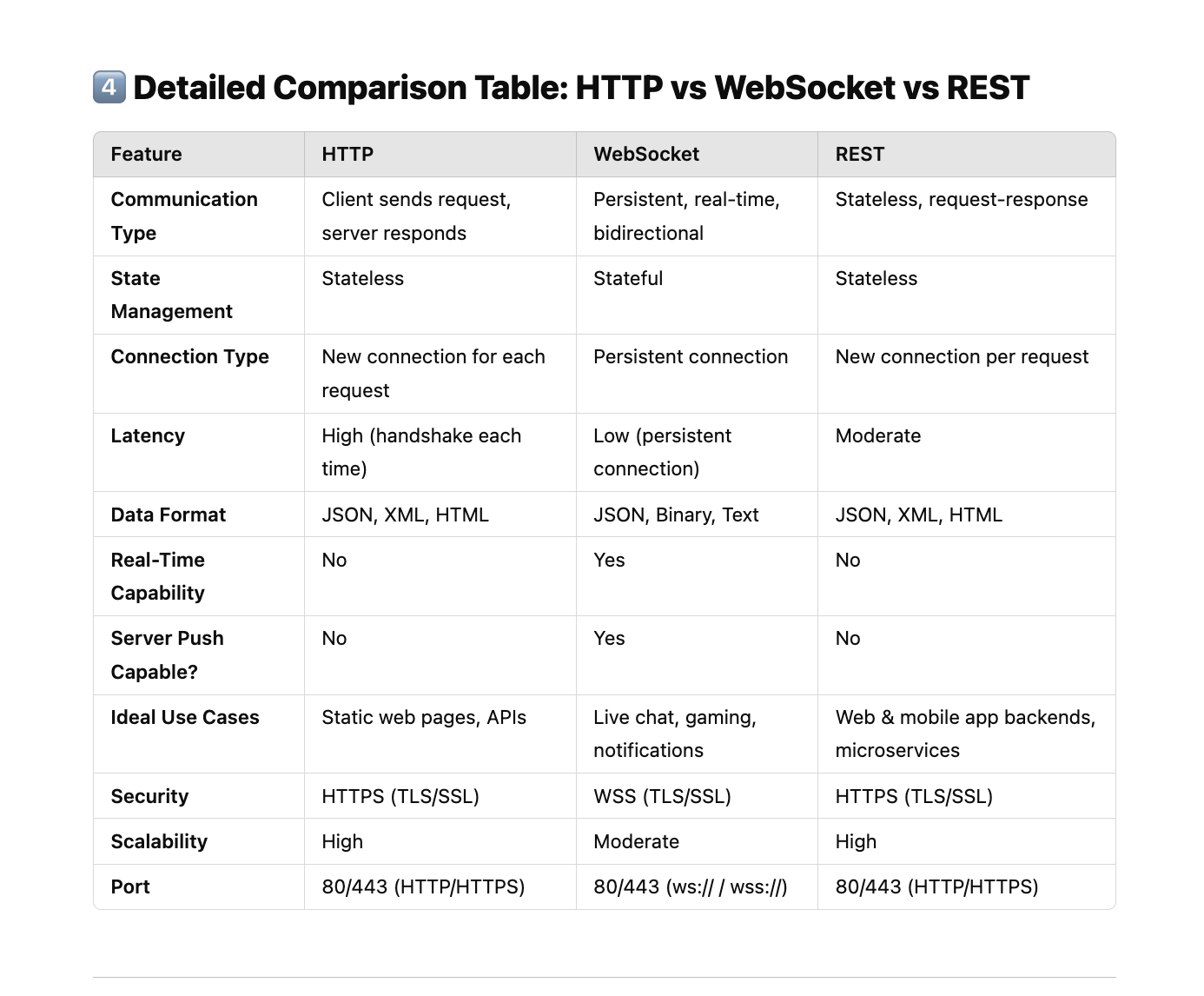Select the Server Push Capable? row label
1204x996 pixels.
(167, 655)
